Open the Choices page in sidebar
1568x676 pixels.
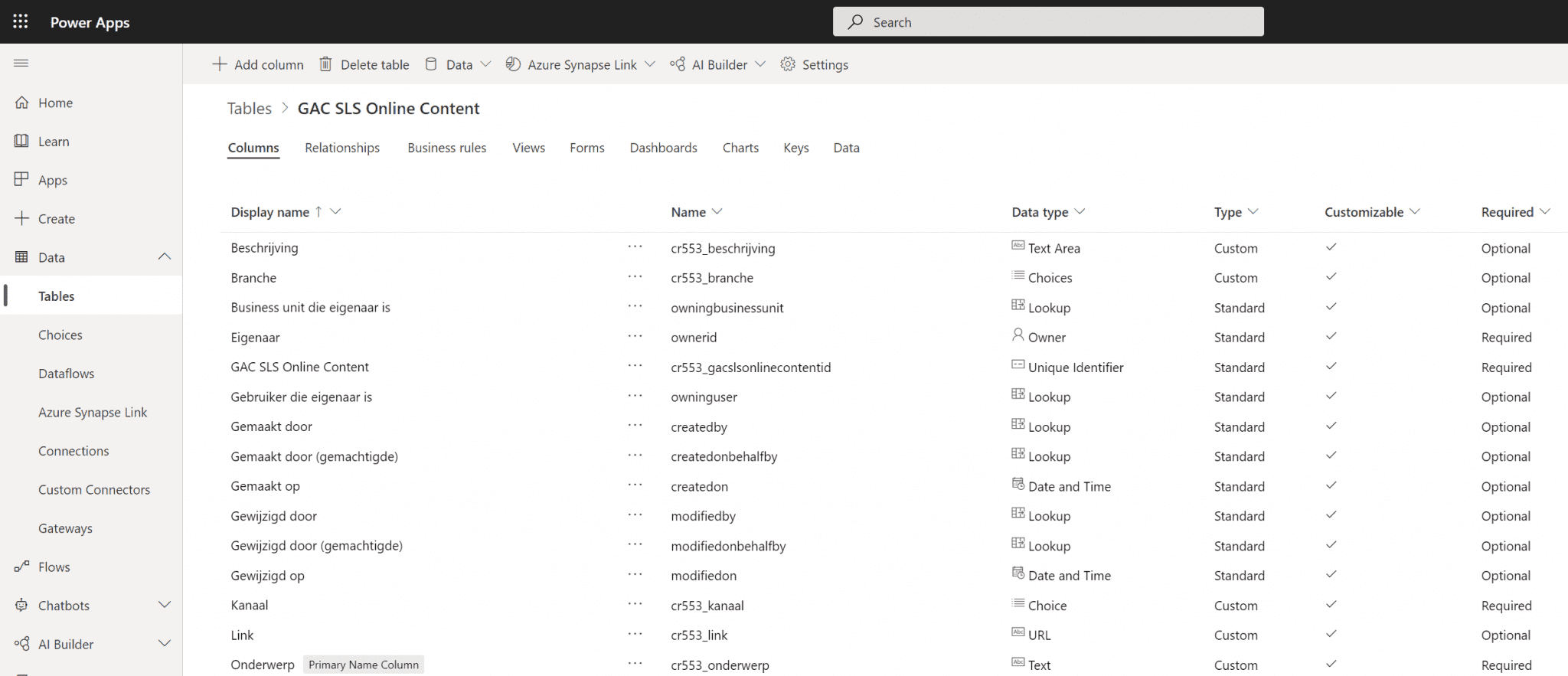click(60, 335)
